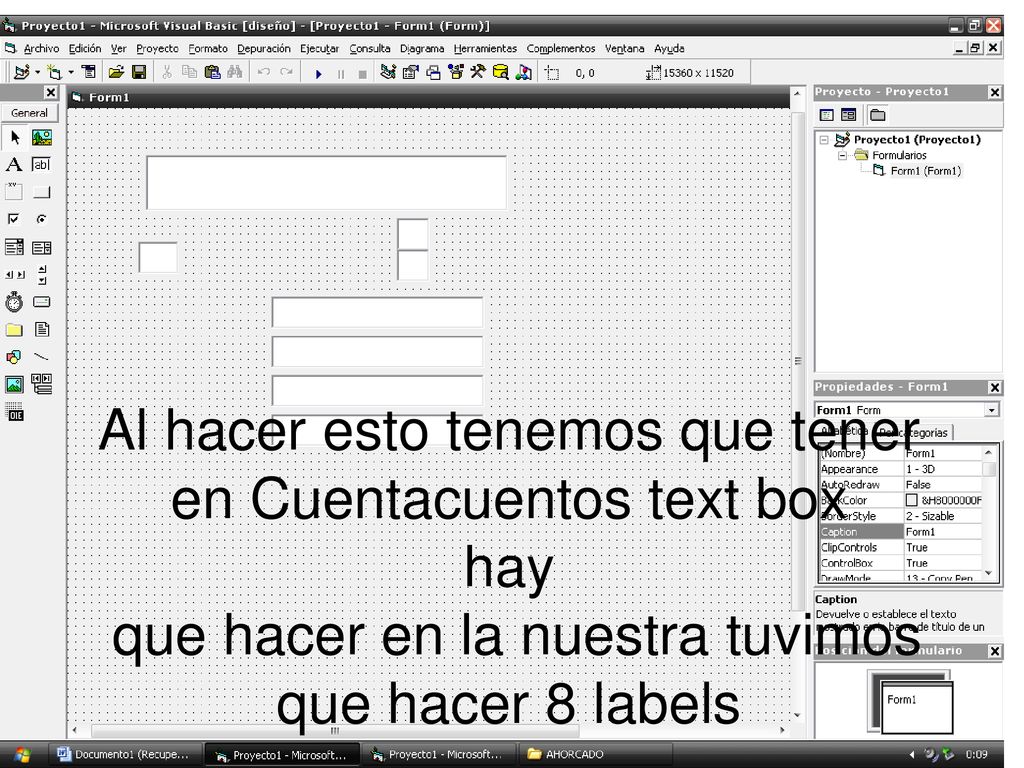Viewport: 1024px width, 768px height.
Task: Select the FileListBox control tool
Action: (x=42, y=329)
